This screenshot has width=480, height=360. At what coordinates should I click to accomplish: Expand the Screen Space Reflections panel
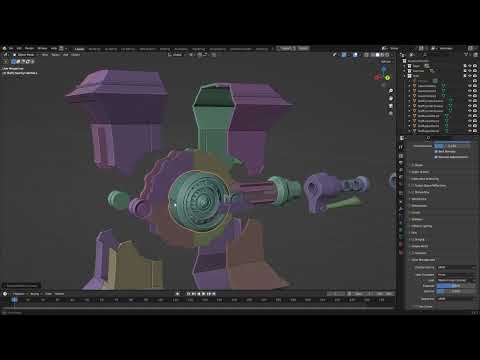tap(430, 186)
